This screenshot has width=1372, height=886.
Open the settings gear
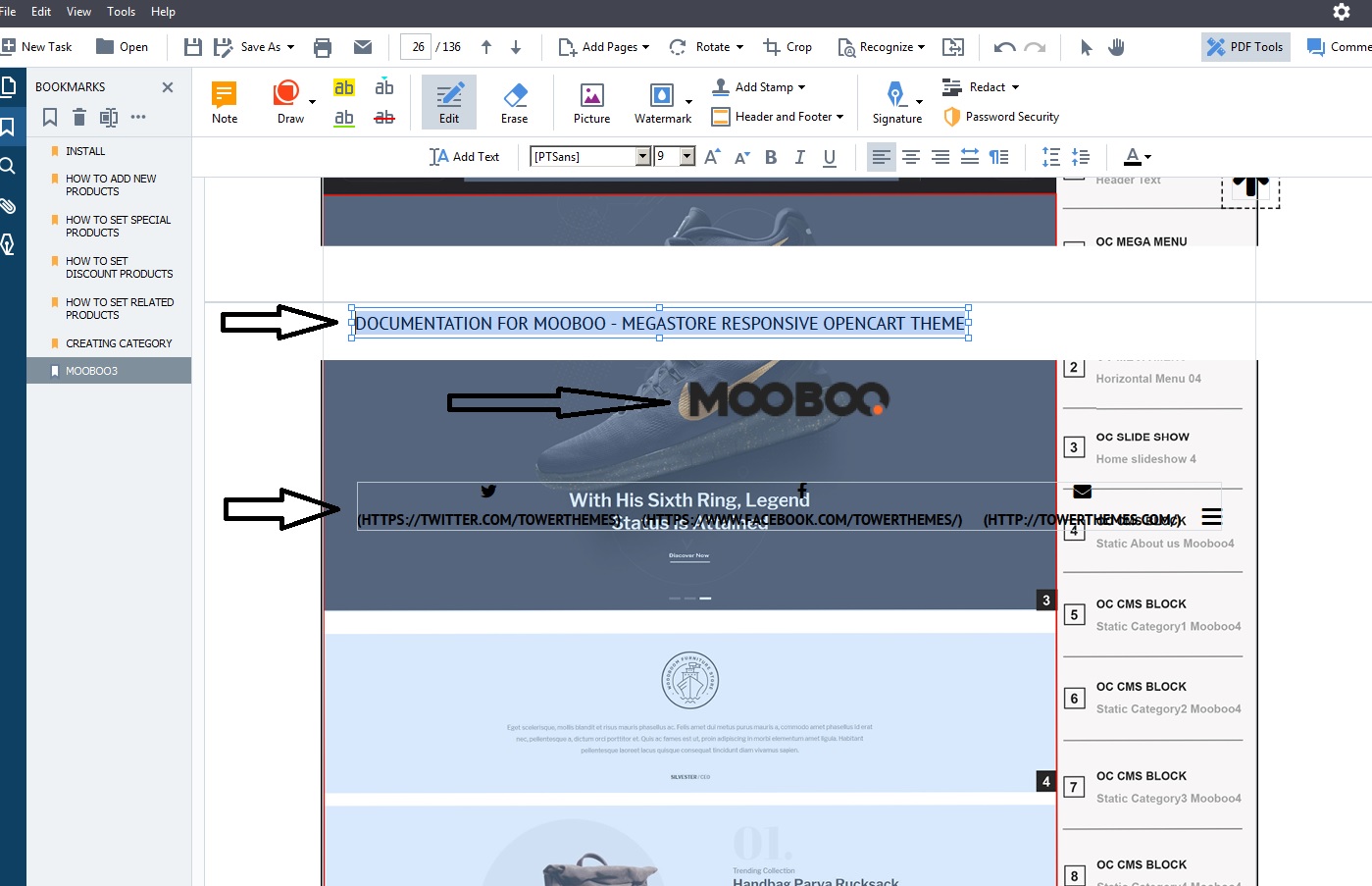click(1342, 12)
